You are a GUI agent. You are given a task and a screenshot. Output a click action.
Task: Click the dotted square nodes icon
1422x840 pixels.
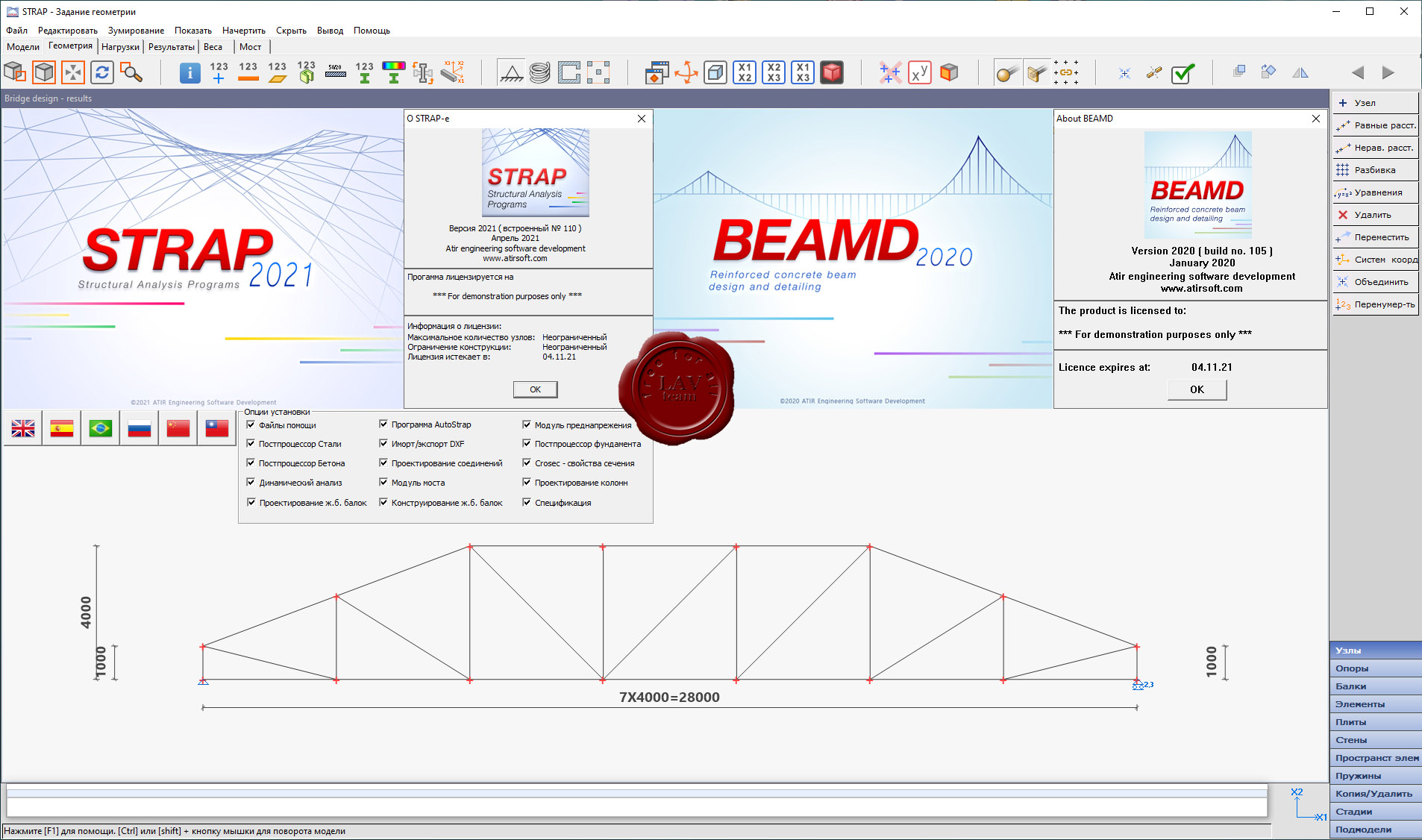[x=598, y=72]
